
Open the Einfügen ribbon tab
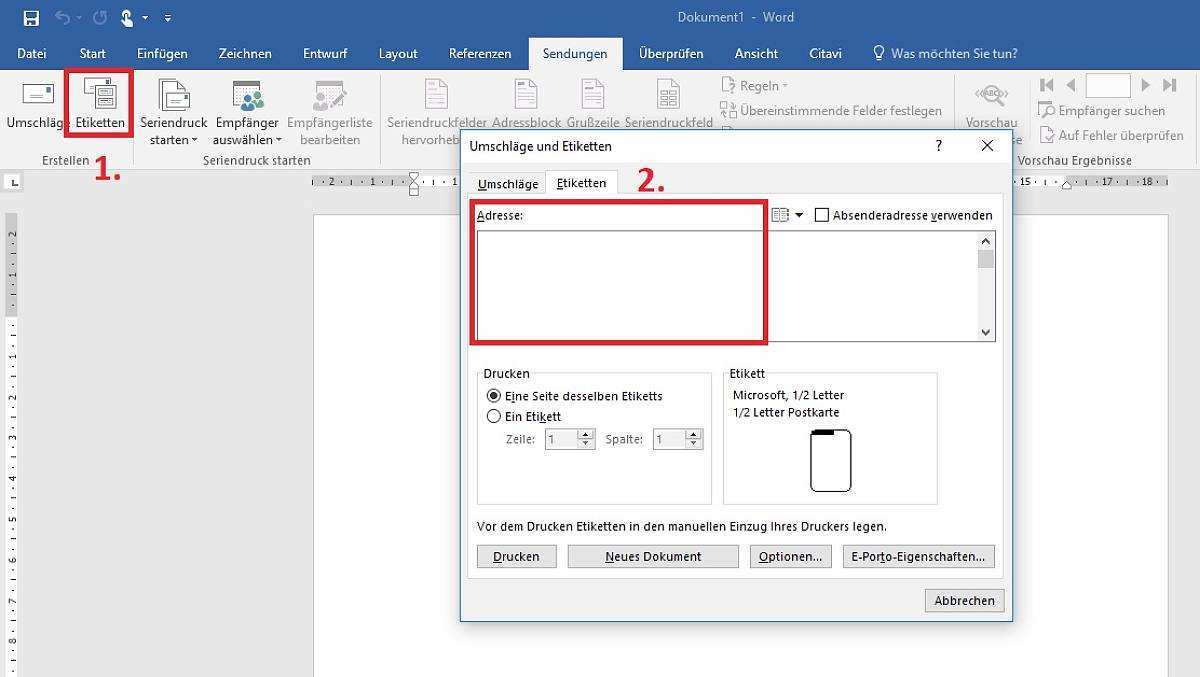click(162, 53)
